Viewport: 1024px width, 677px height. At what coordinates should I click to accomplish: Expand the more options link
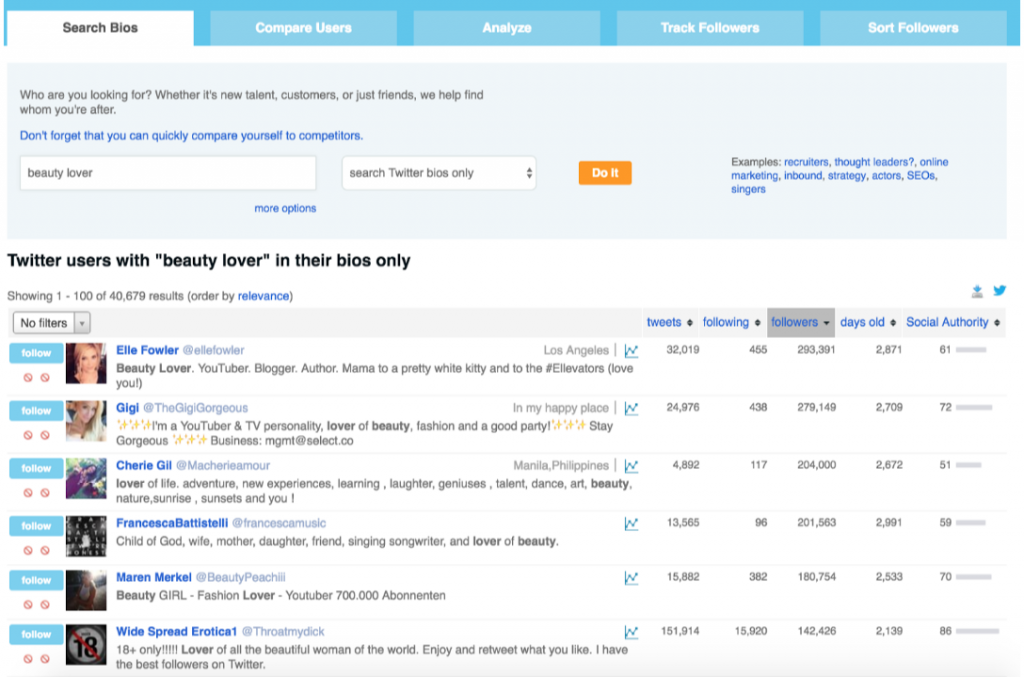(285, 208)
